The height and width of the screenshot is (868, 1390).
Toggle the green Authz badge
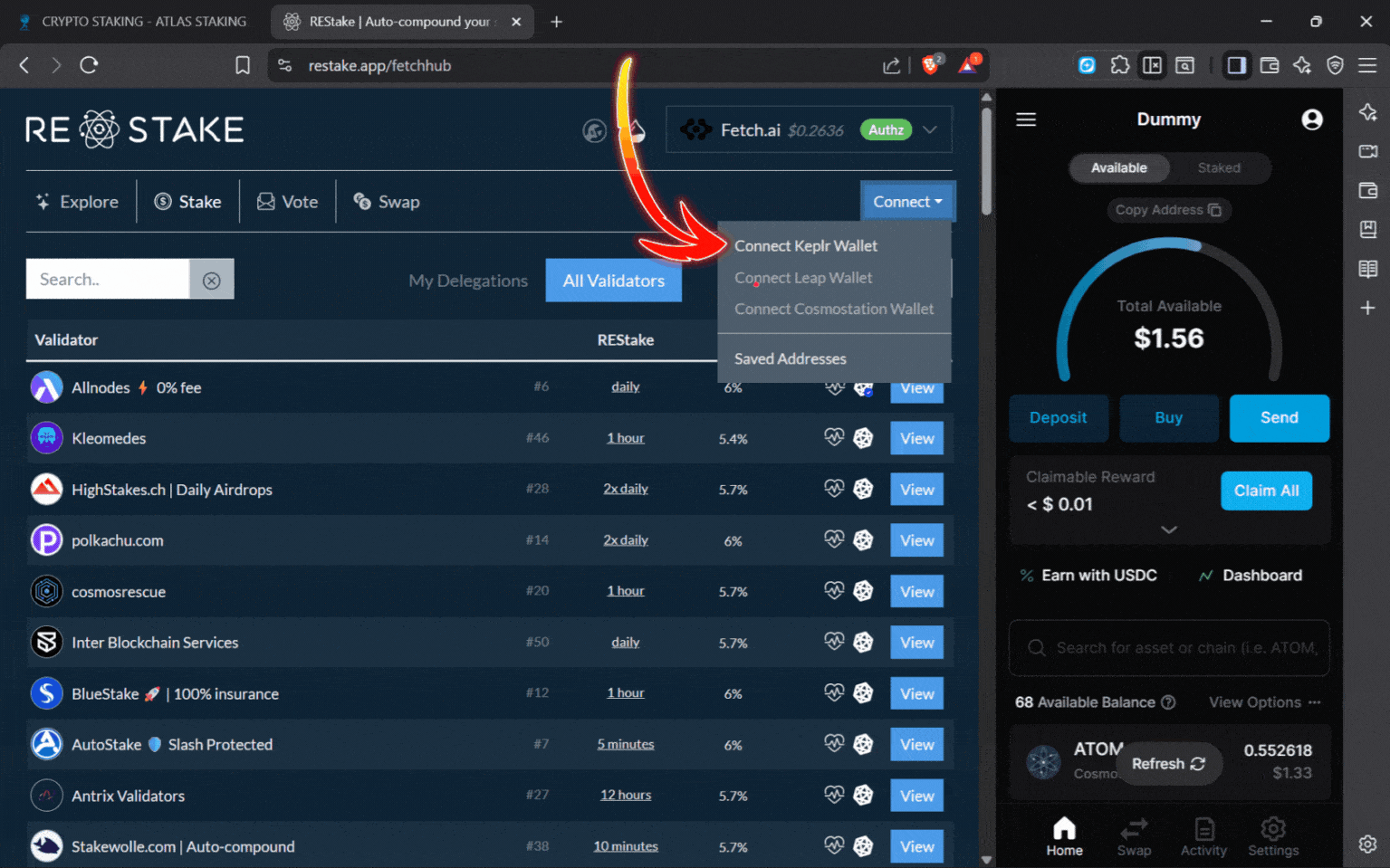click(885, 129)
